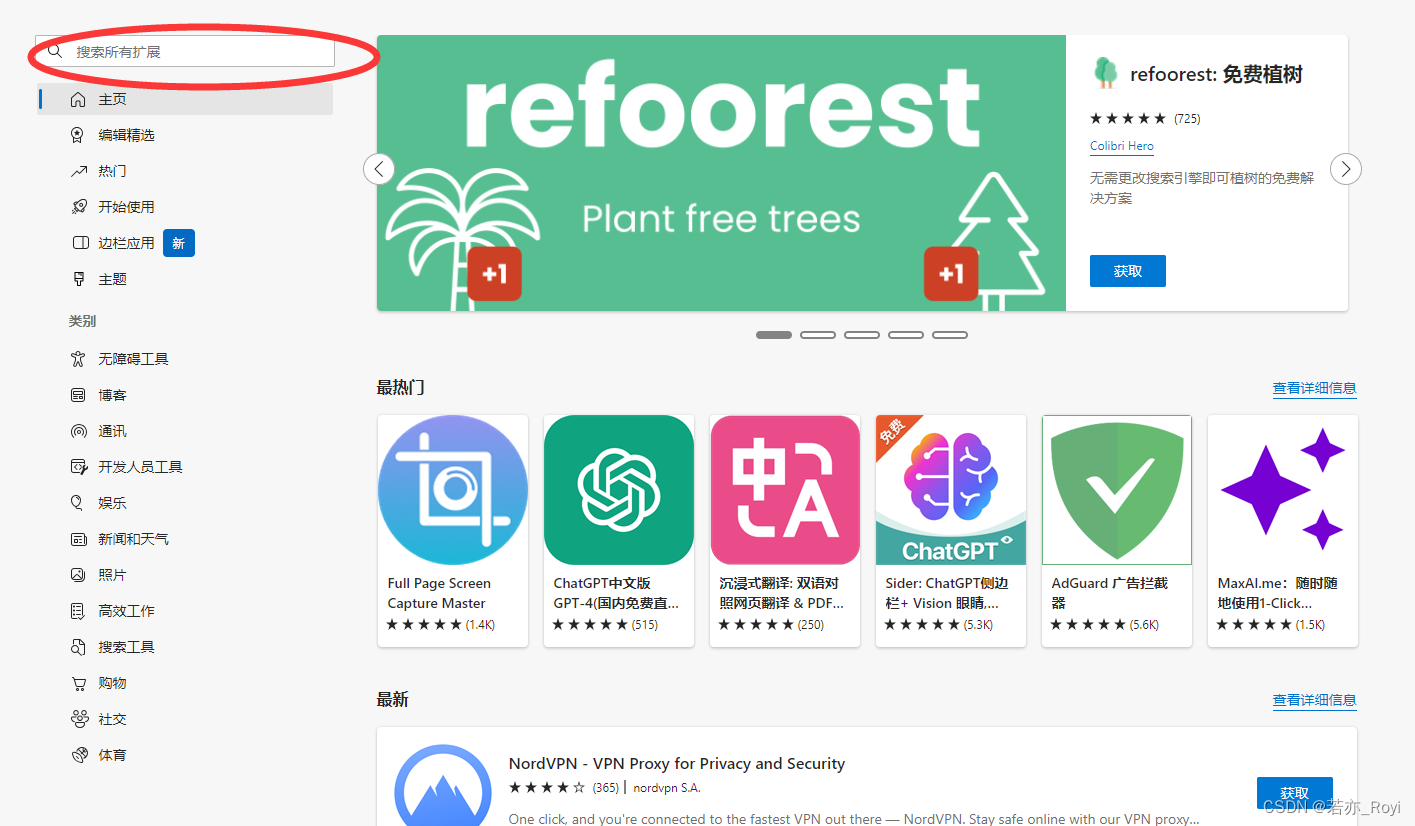1415x826 pixels.
Task: Open the 沉浸式翻译 extension icon
Action: [x=785, y=490]
